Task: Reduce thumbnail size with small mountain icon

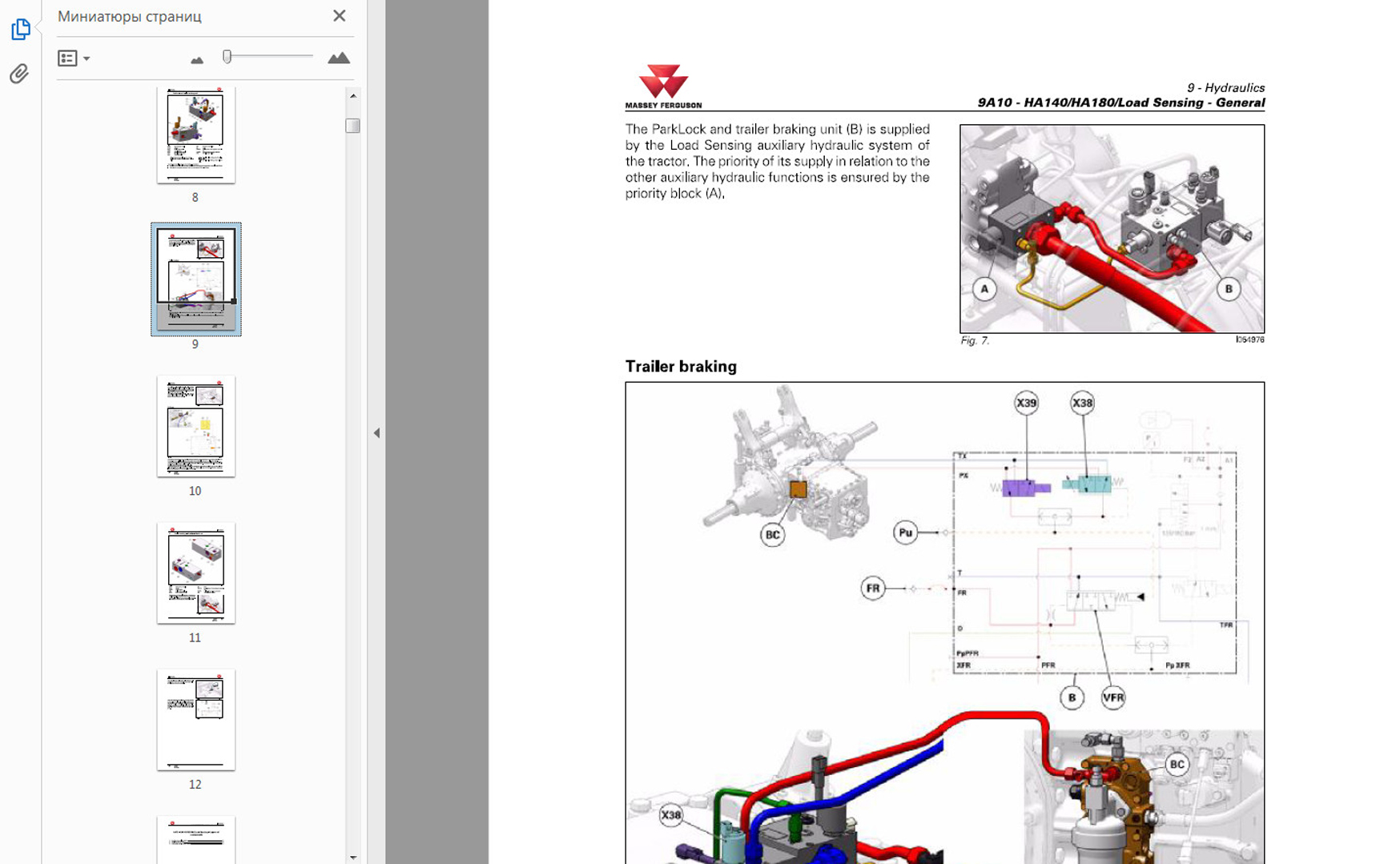Action: [197, 59]
